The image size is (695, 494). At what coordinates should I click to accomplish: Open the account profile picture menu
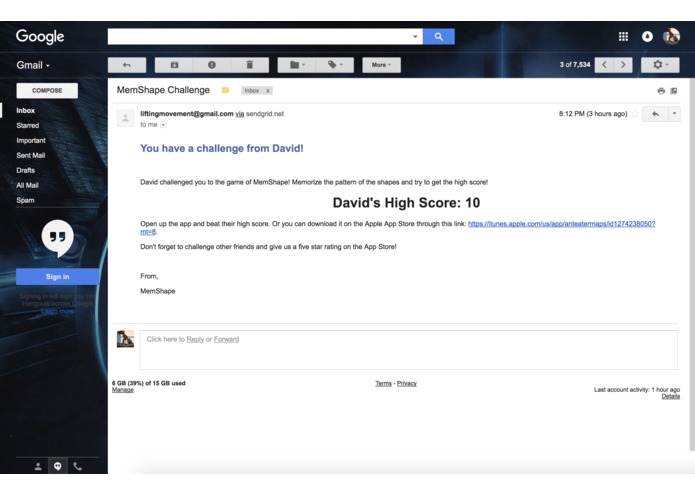tap(671, 36)
